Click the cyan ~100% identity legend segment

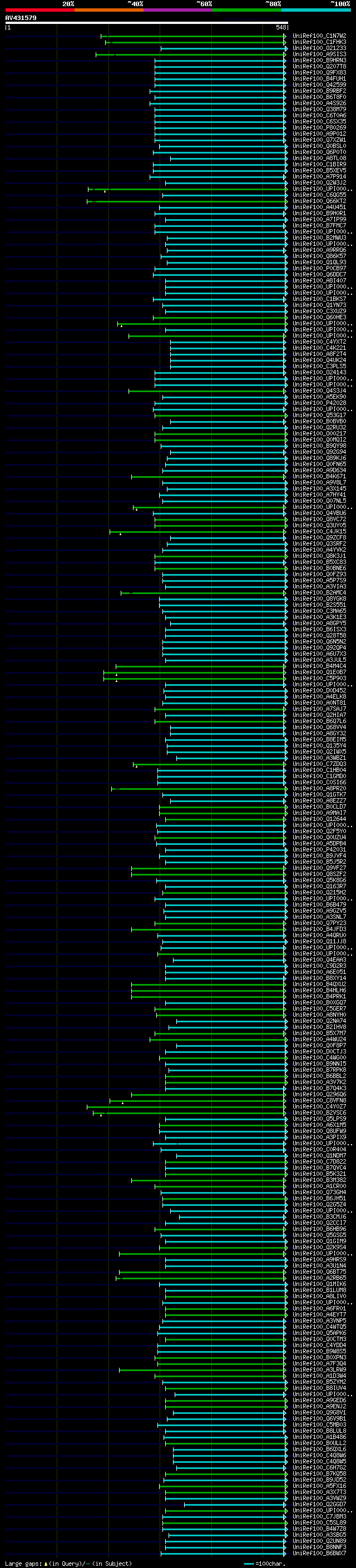[x=316, y=10]
